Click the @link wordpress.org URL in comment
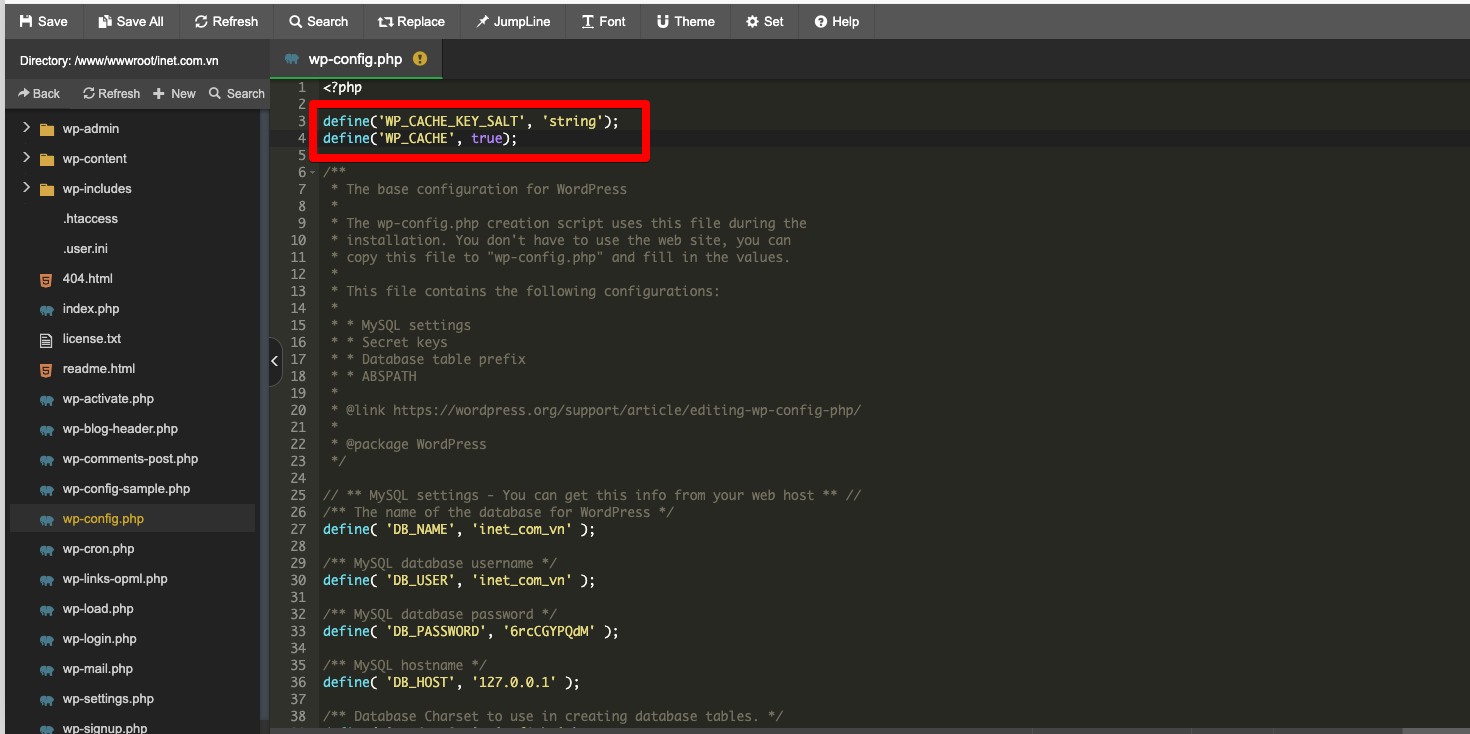 627,410
